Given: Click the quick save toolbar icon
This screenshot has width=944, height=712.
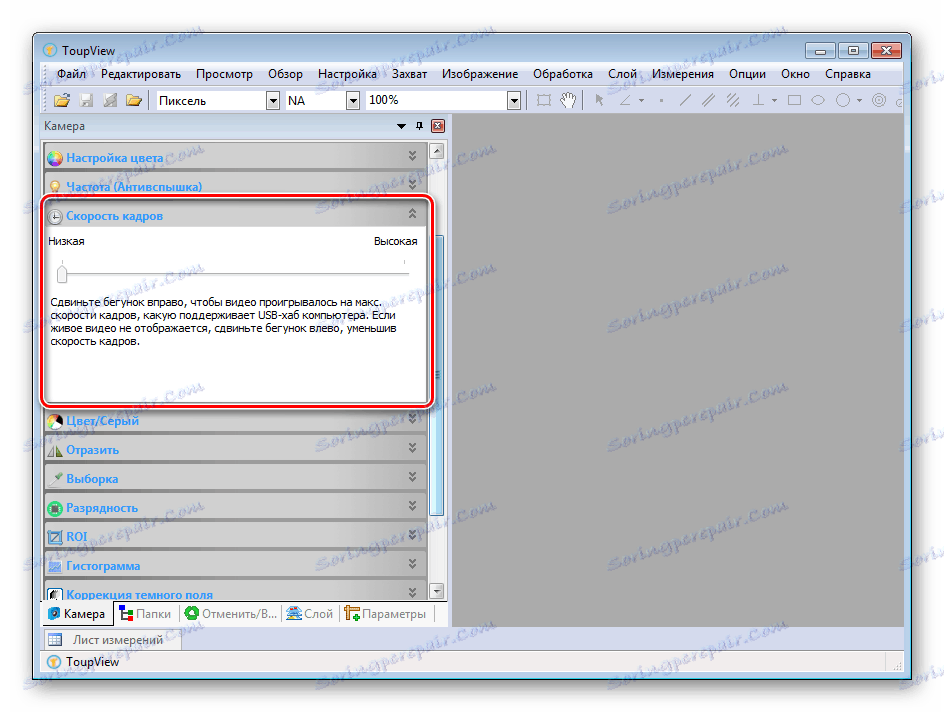Looking at the screenshot, I should [x=110, y=101].
